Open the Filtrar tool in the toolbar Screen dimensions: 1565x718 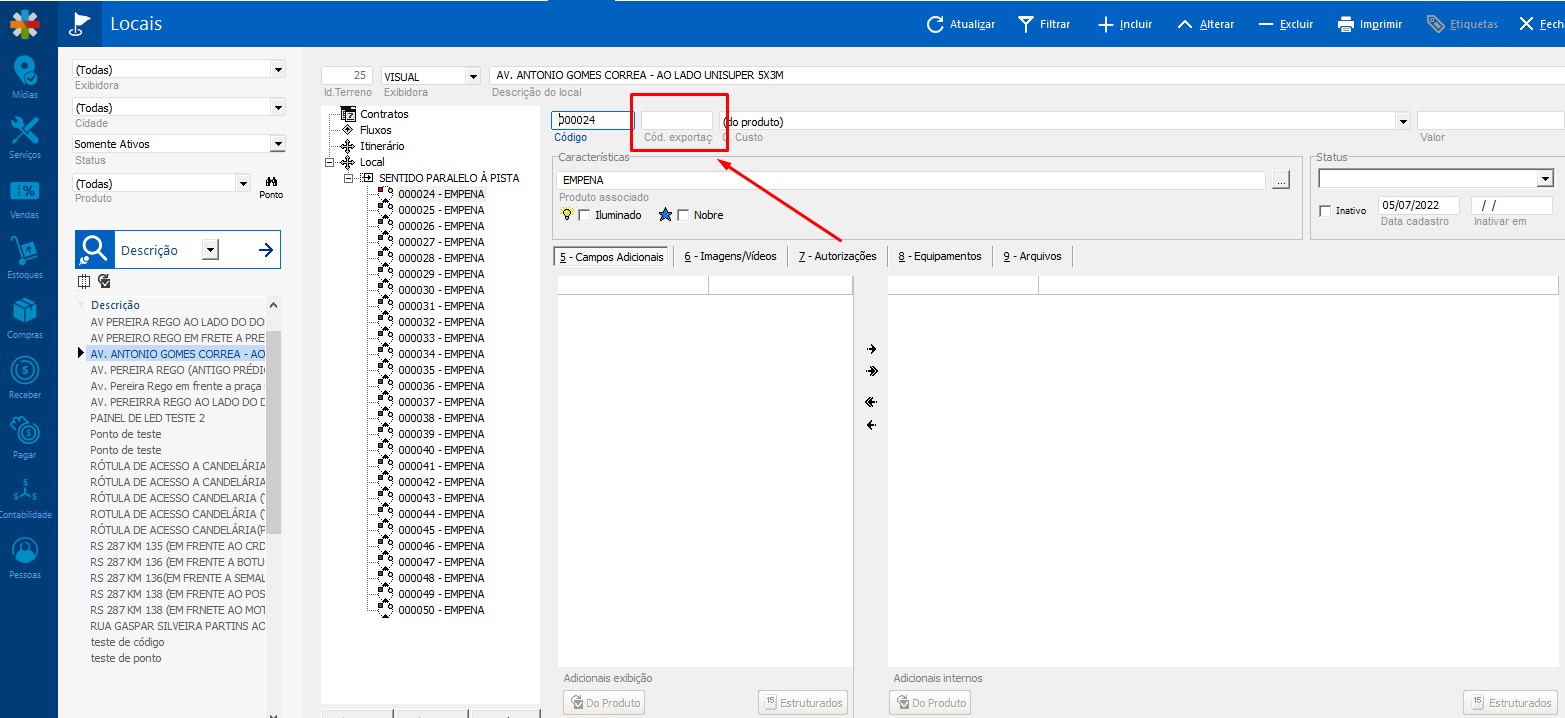pos(1044,24)
